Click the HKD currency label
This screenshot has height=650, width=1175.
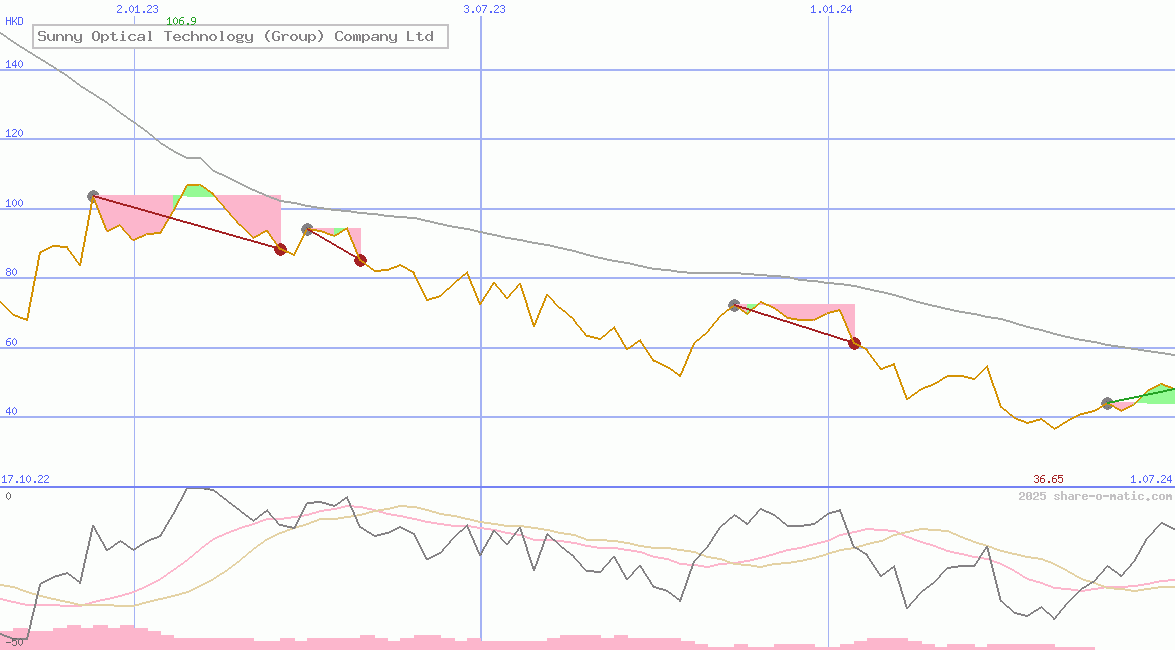[x=14, y=21]
